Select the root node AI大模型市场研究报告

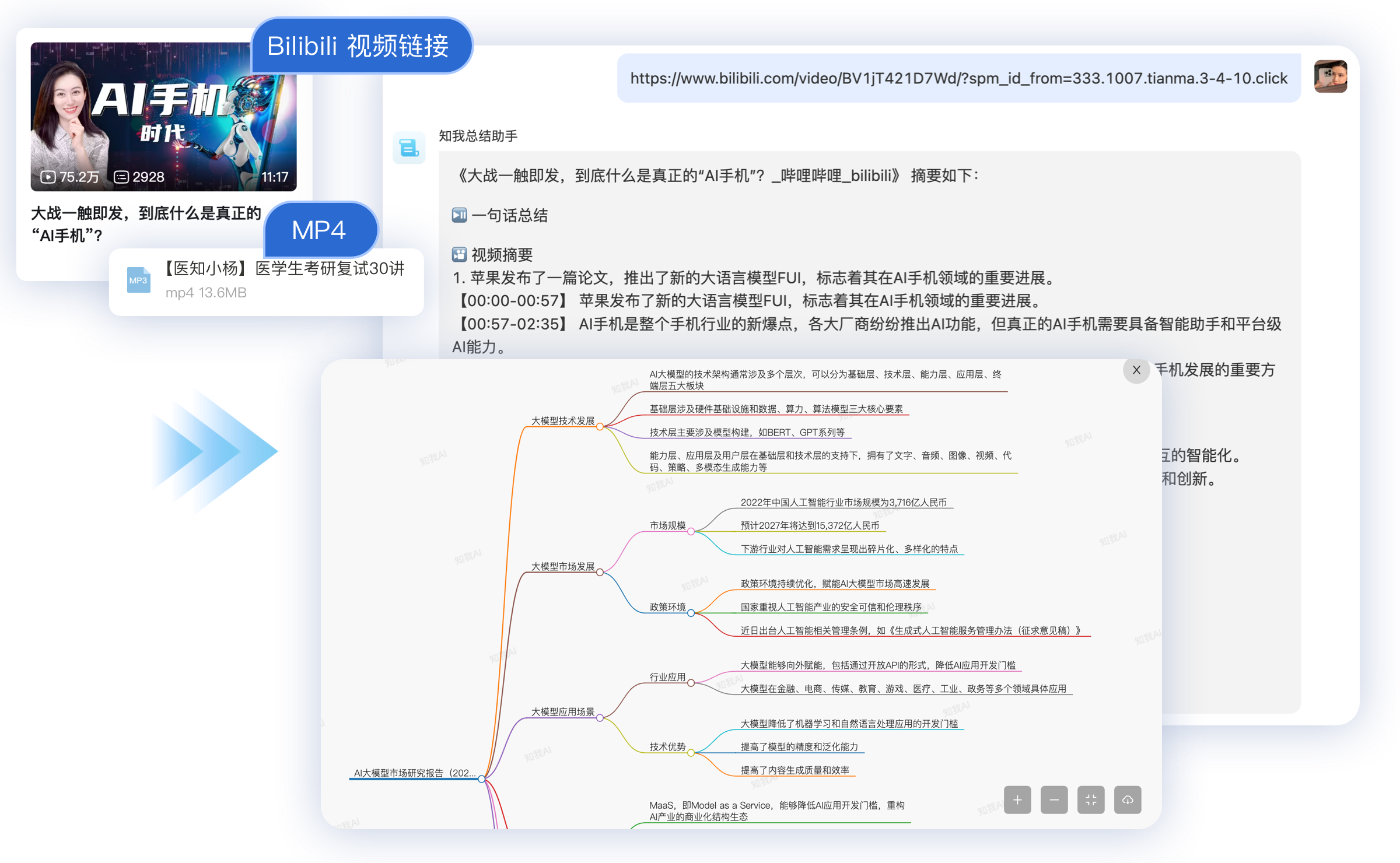[x=415, y=773]
